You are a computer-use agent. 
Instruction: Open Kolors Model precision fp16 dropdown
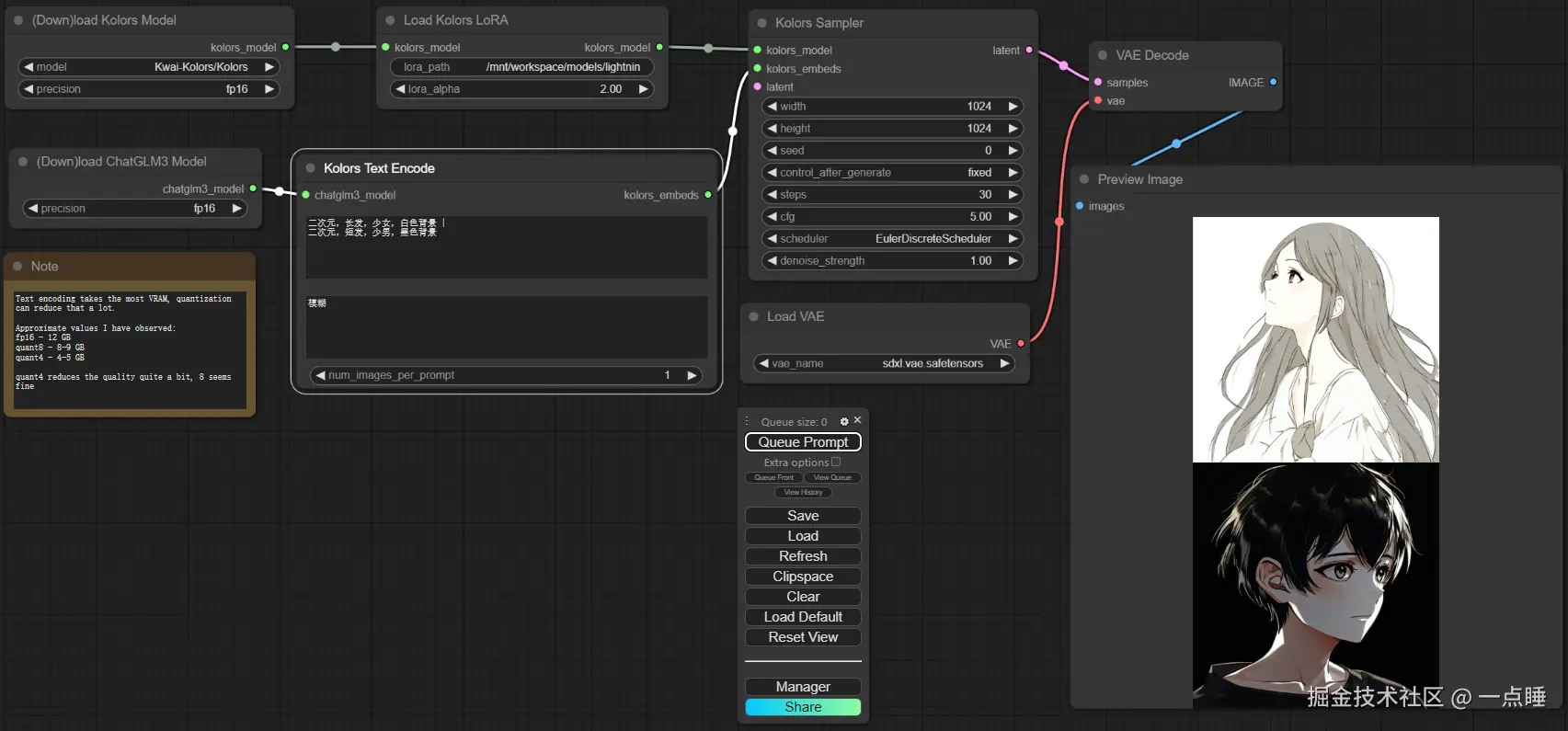149,89
